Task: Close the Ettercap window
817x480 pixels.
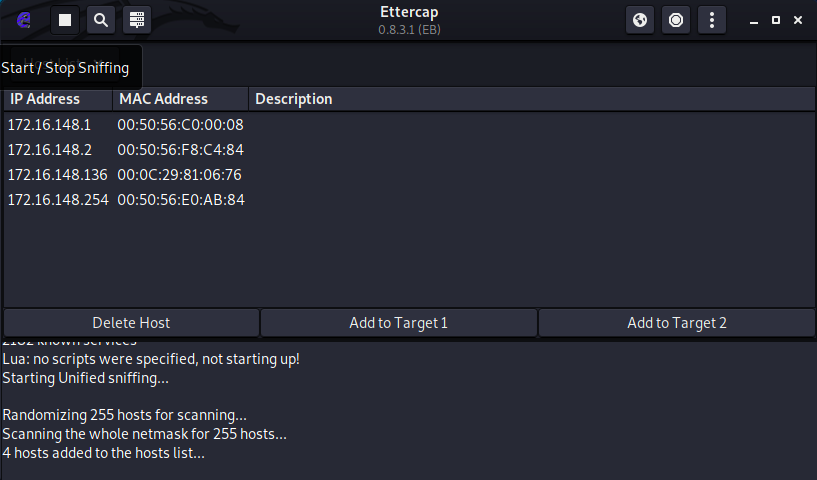Action: 798,20
